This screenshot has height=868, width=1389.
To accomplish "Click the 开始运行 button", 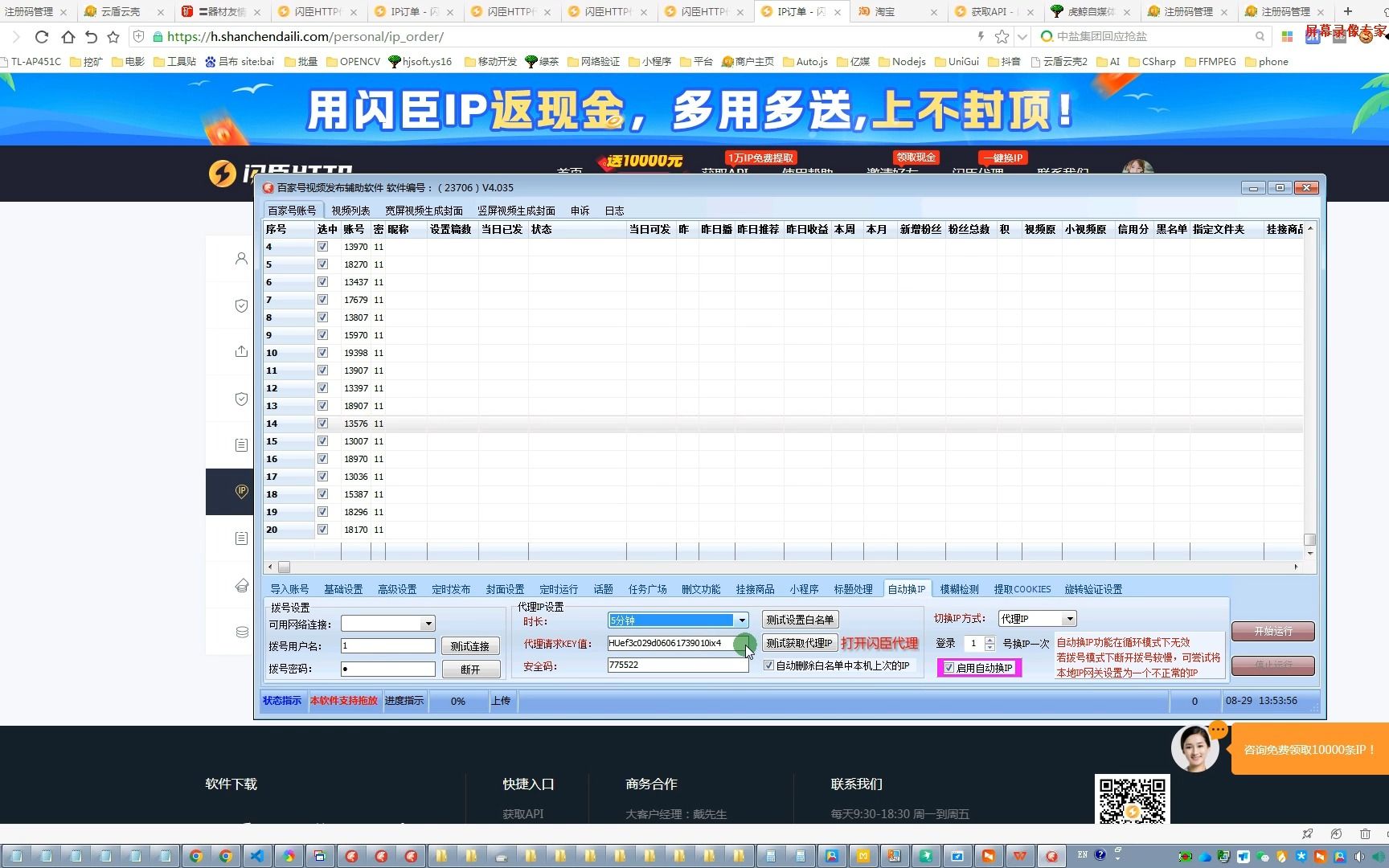I will point(1273,632).
